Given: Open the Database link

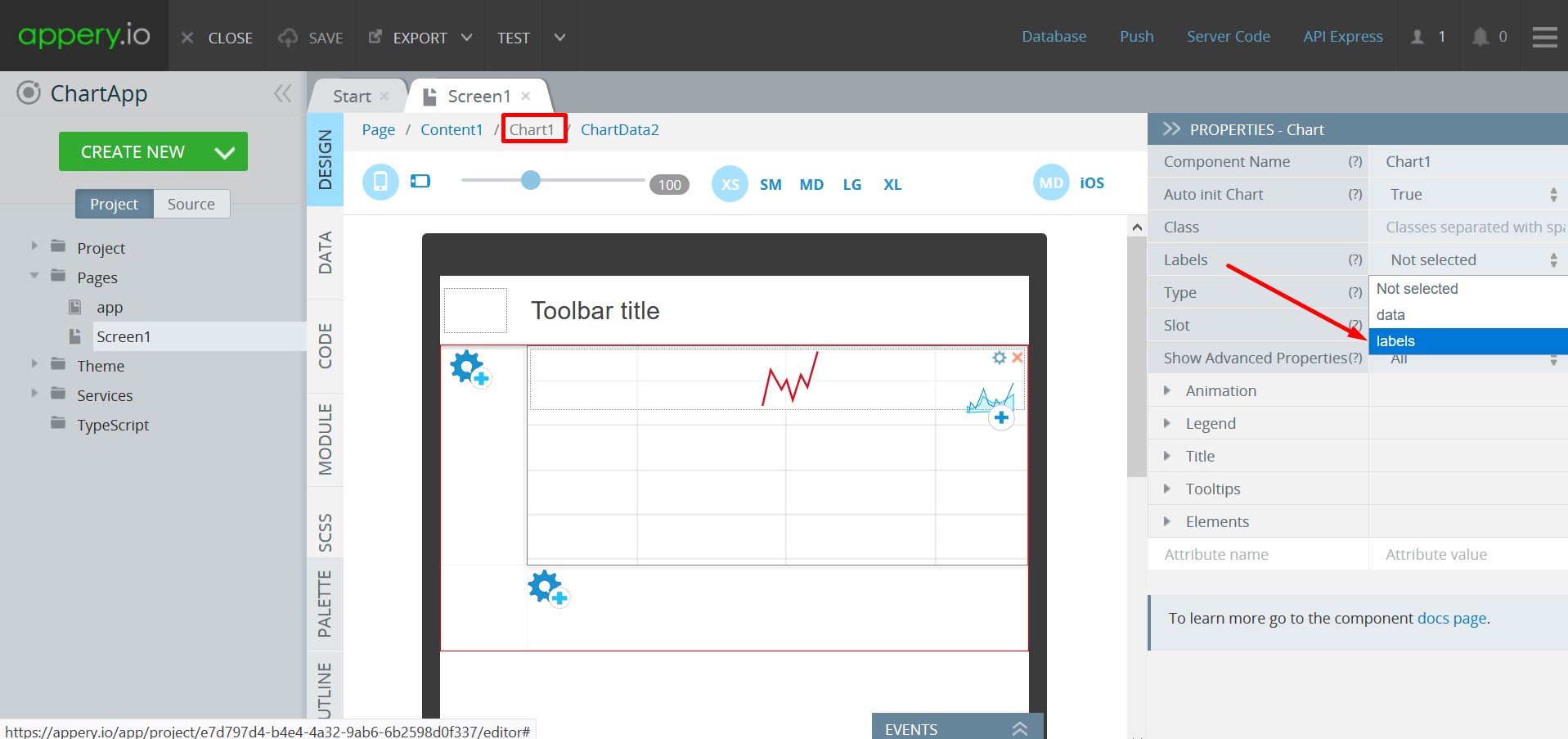Looking at the screenshot, I should 1054,37.
